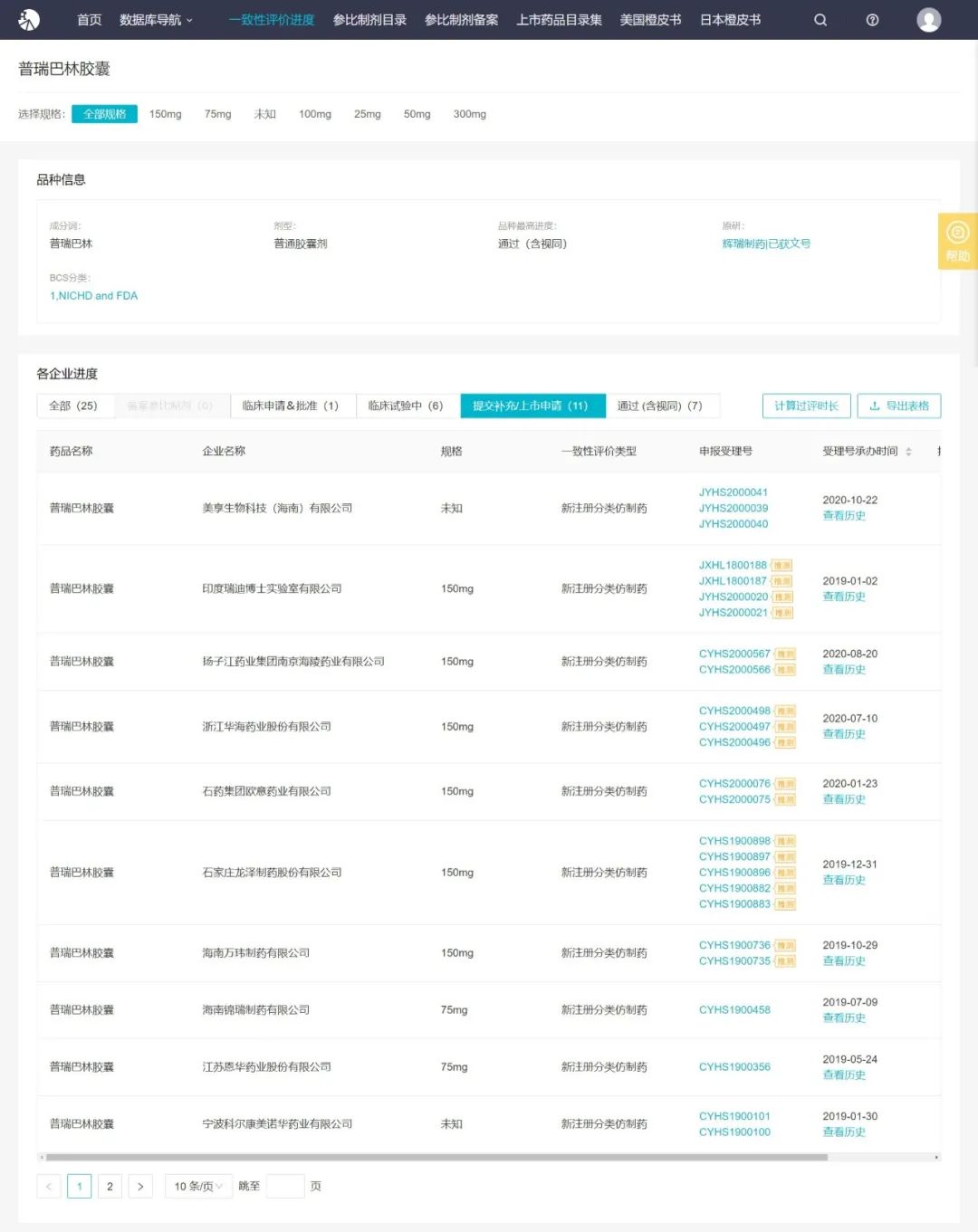Open 一致性评价进度 nav item
The width and height of the screenshot is (978, 1232).
(x=271, y=20)
